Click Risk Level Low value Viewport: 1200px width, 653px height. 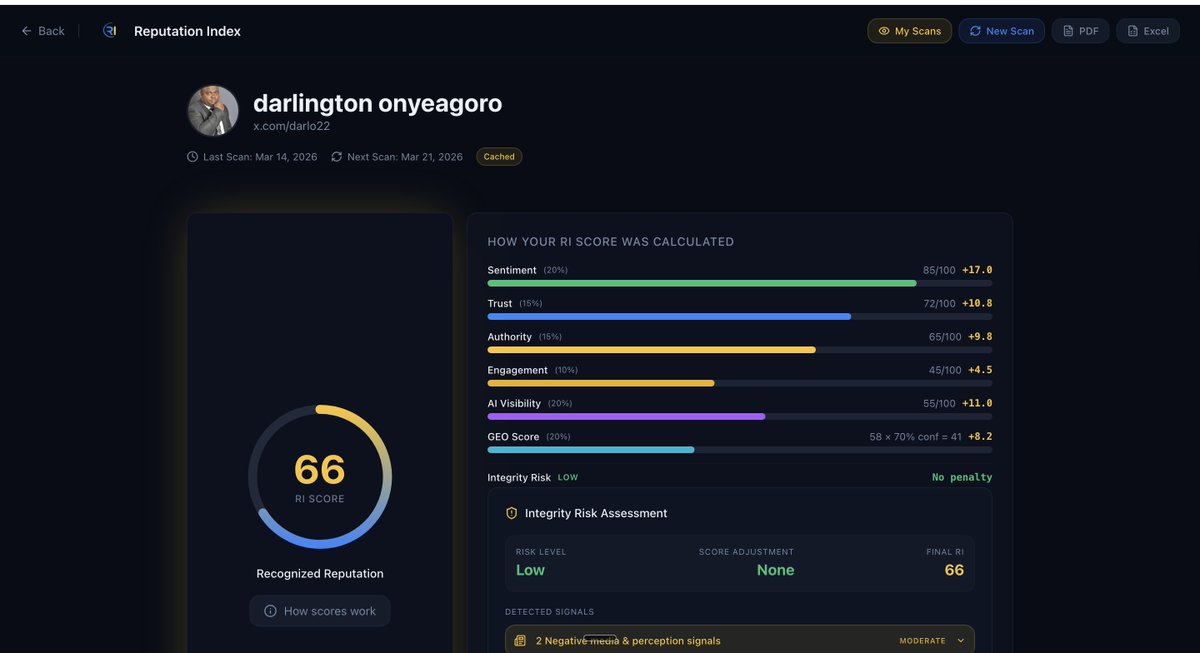pos(530,570)
